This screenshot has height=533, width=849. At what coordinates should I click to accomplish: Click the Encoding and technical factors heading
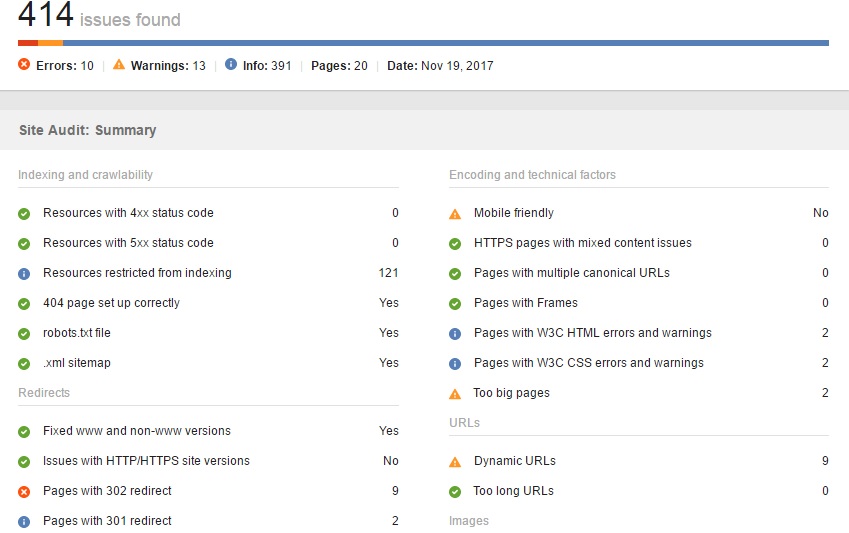[532, 174]
